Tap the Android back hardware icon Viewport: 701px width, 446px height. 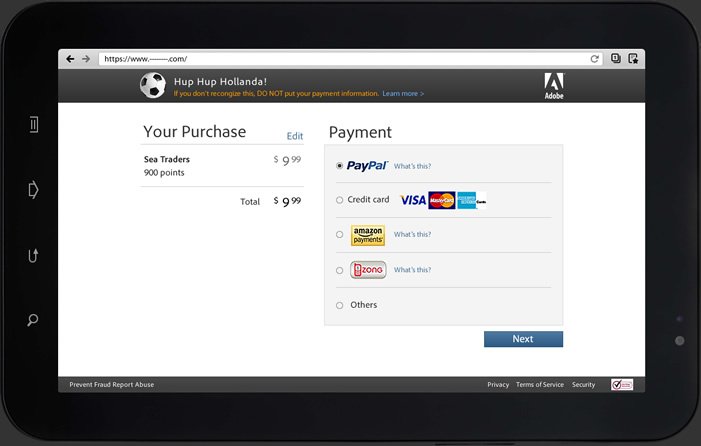click(x=33, y=256)
